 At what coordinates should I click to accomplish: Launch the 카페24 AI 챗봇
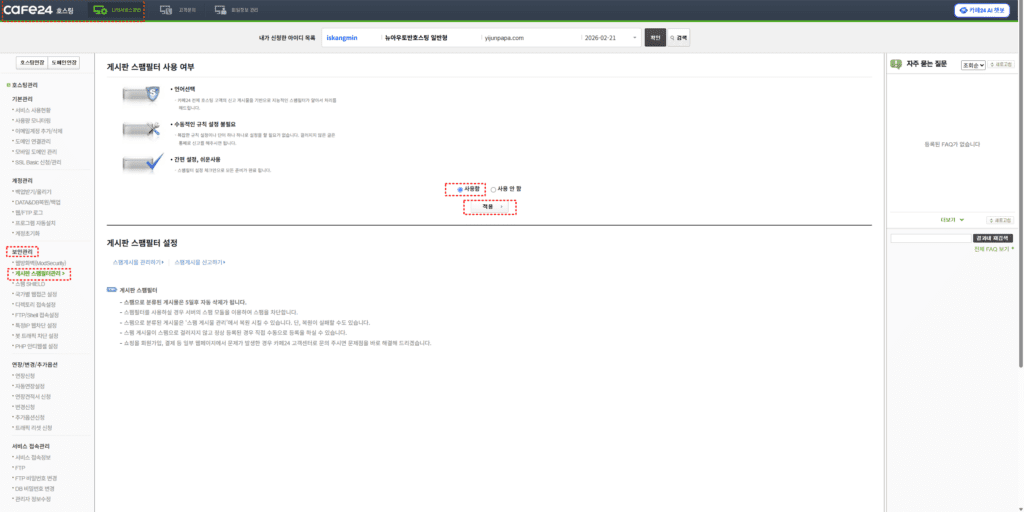pyautogui.click(x=981, y=10)
